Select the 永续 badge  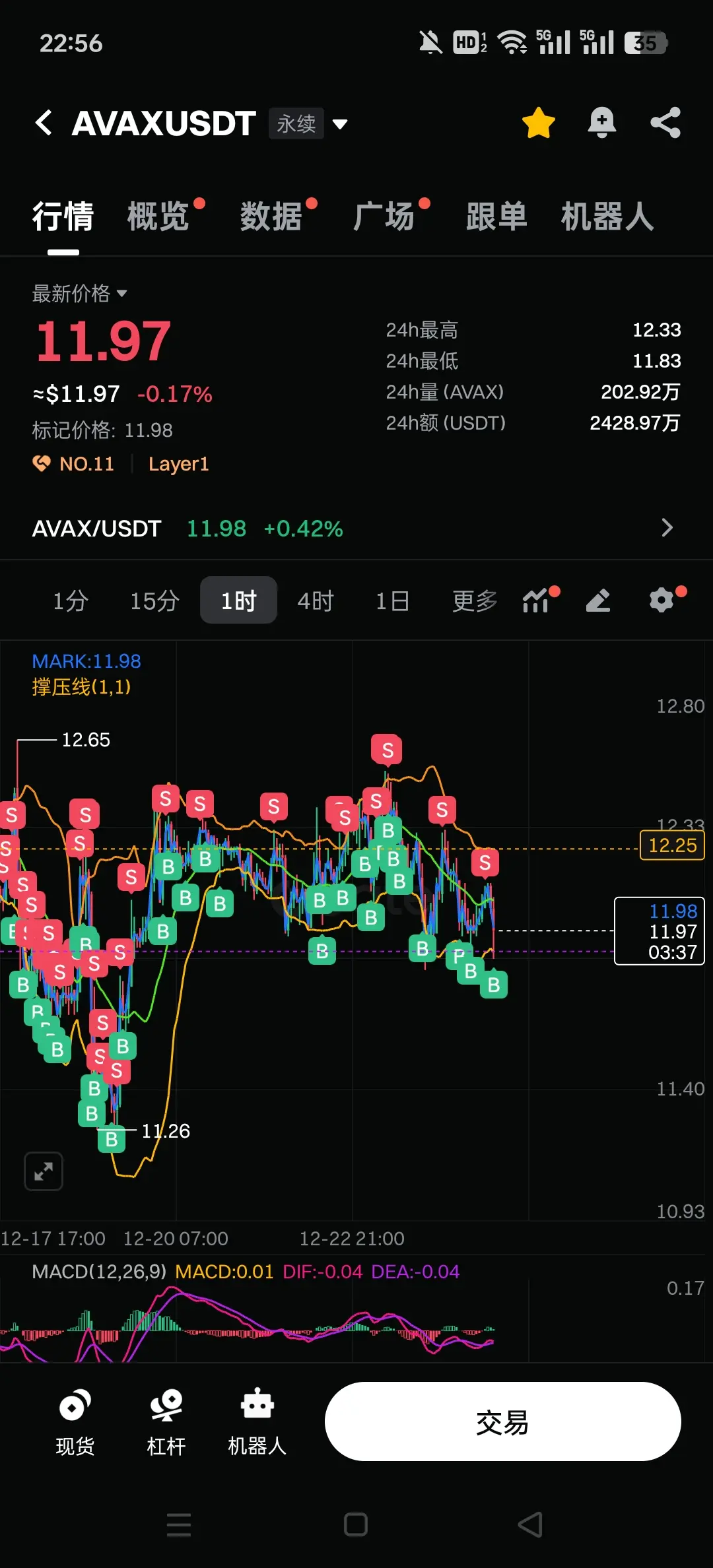(x=296, y=123)
